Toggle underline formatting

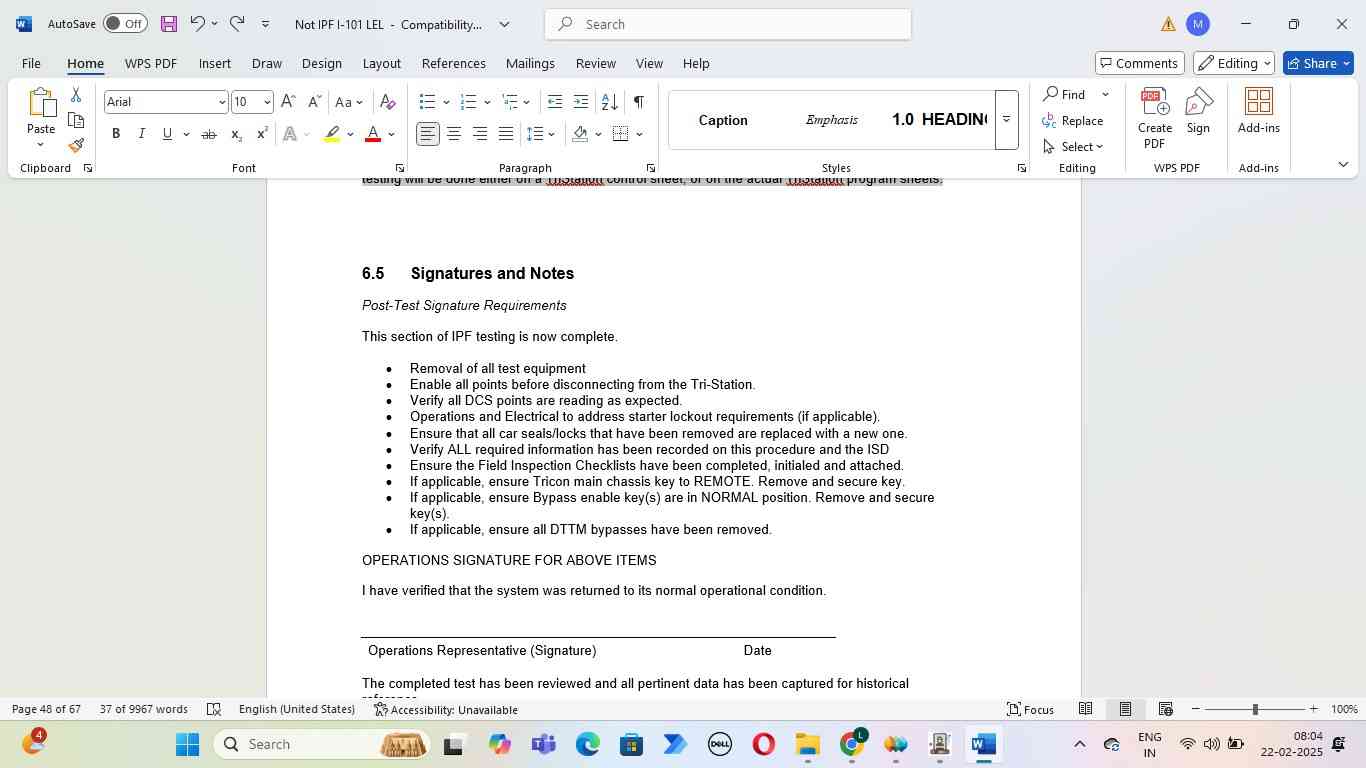[167, 134]
